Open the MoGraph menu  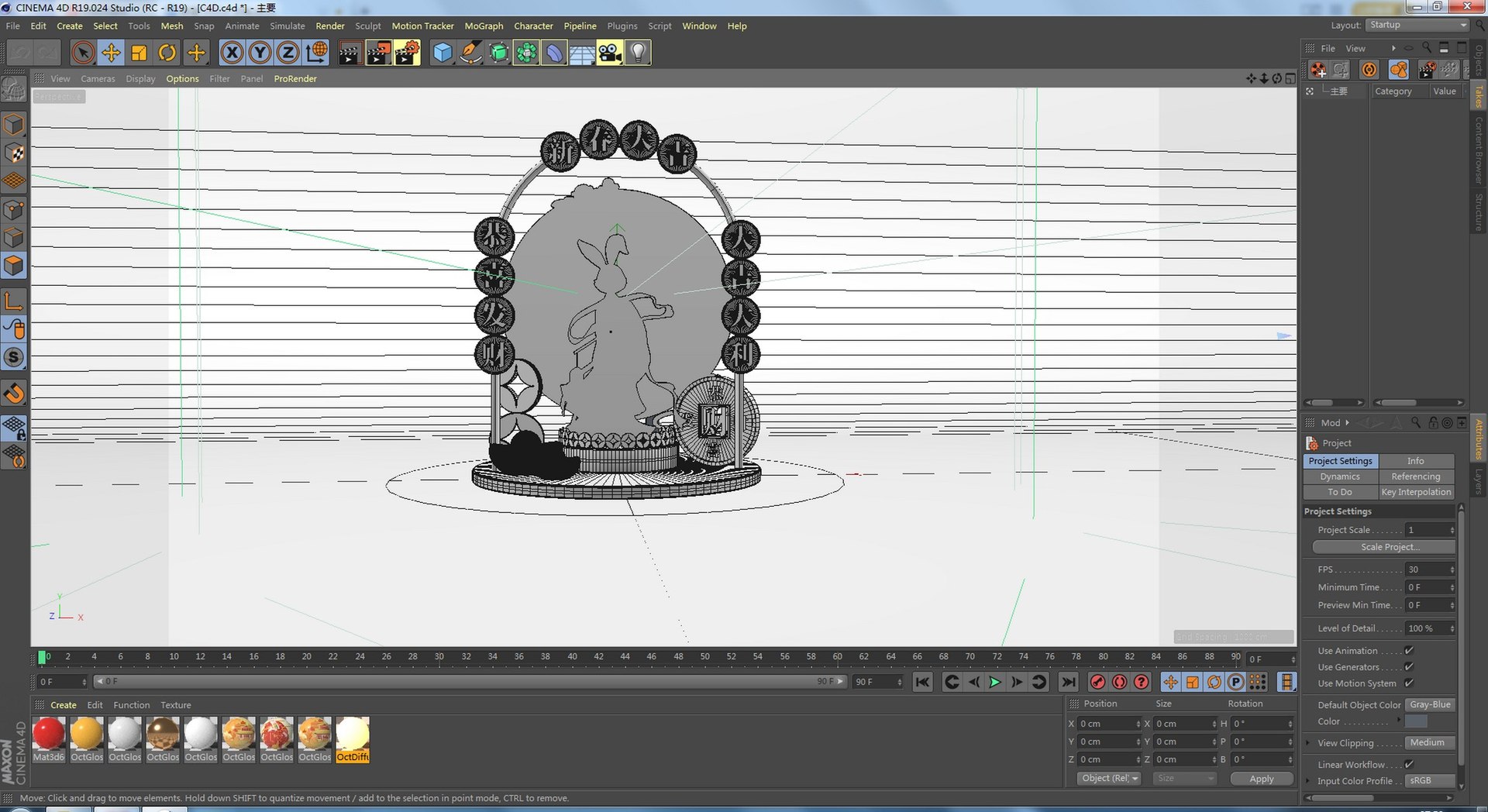[484, 26]
